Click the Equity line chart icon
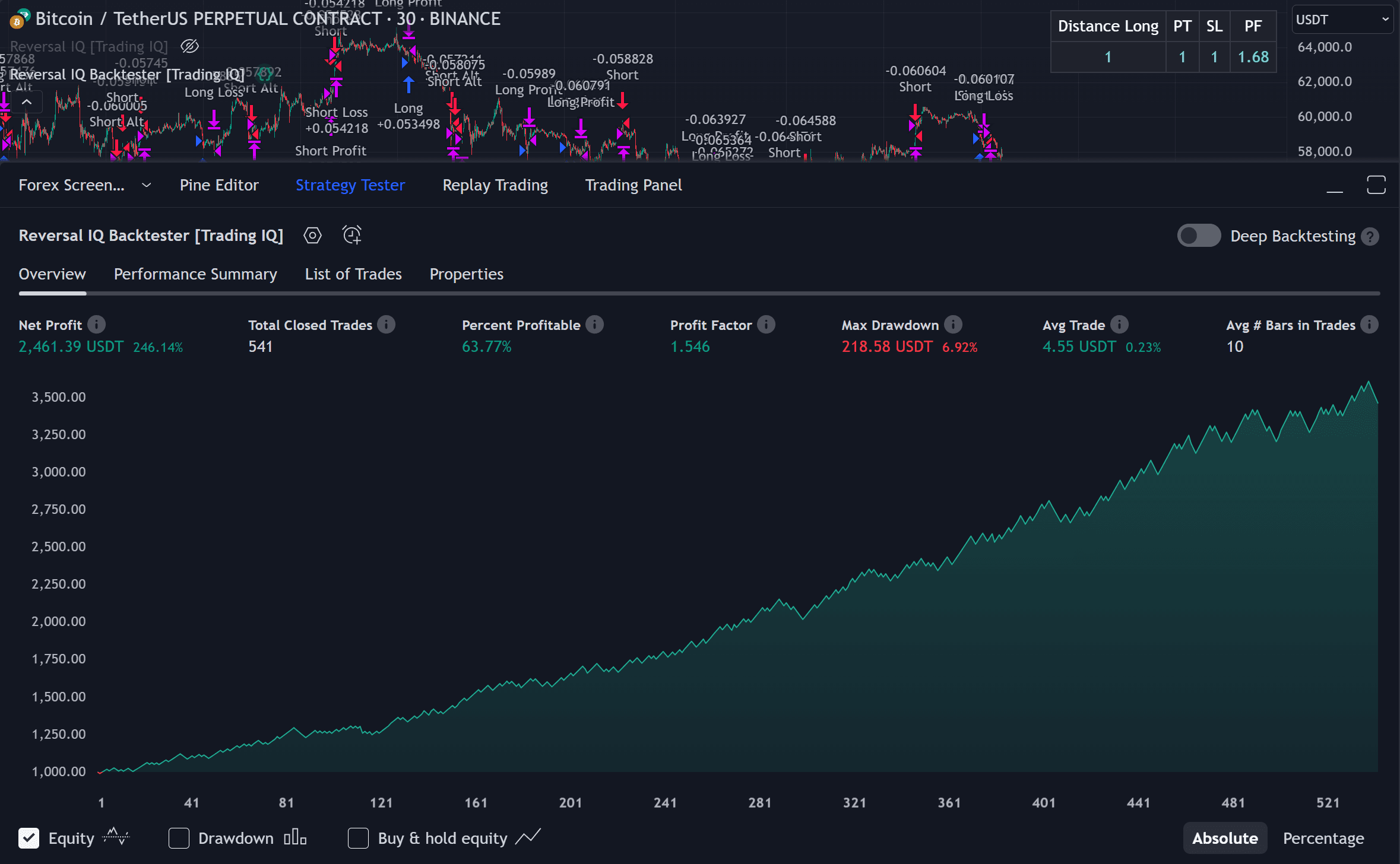Image resolution: width=1400 pixels, height=864 pixels. click(116, 837)
